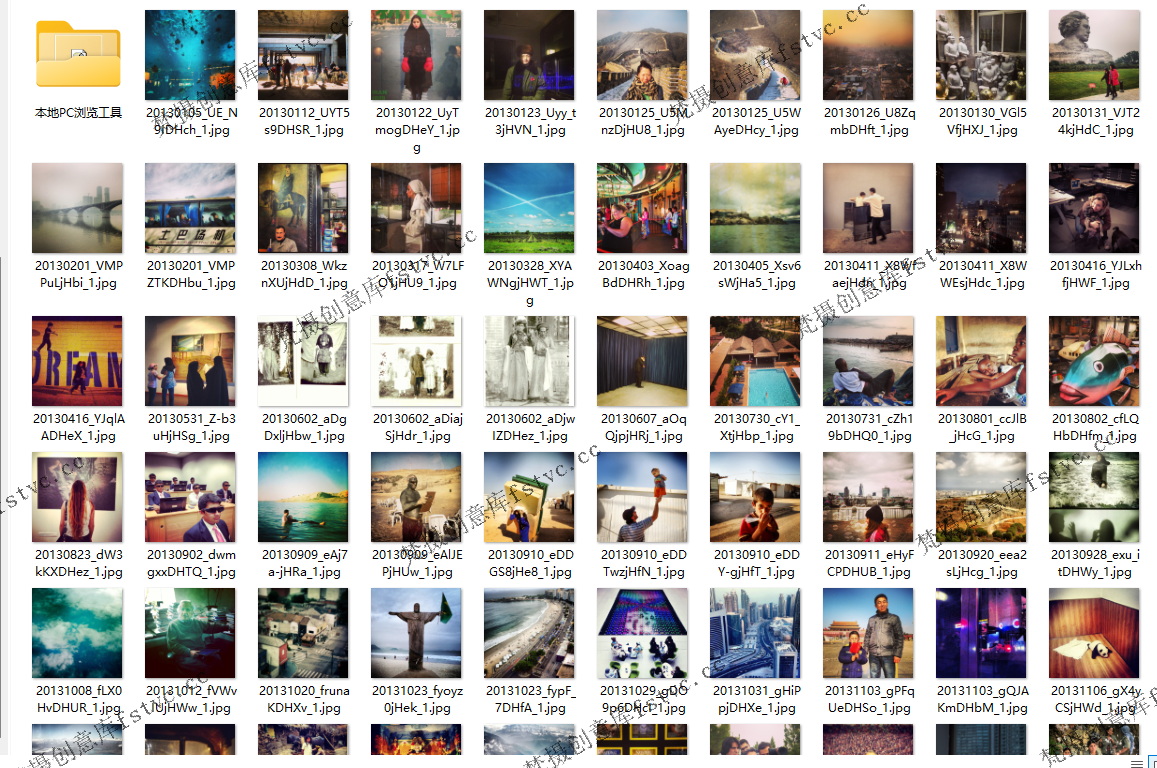The height and width of the screenshot is (768, 1157).
Task: Open the 本地PC浏览工具 folder
Action: click(77, 55)
